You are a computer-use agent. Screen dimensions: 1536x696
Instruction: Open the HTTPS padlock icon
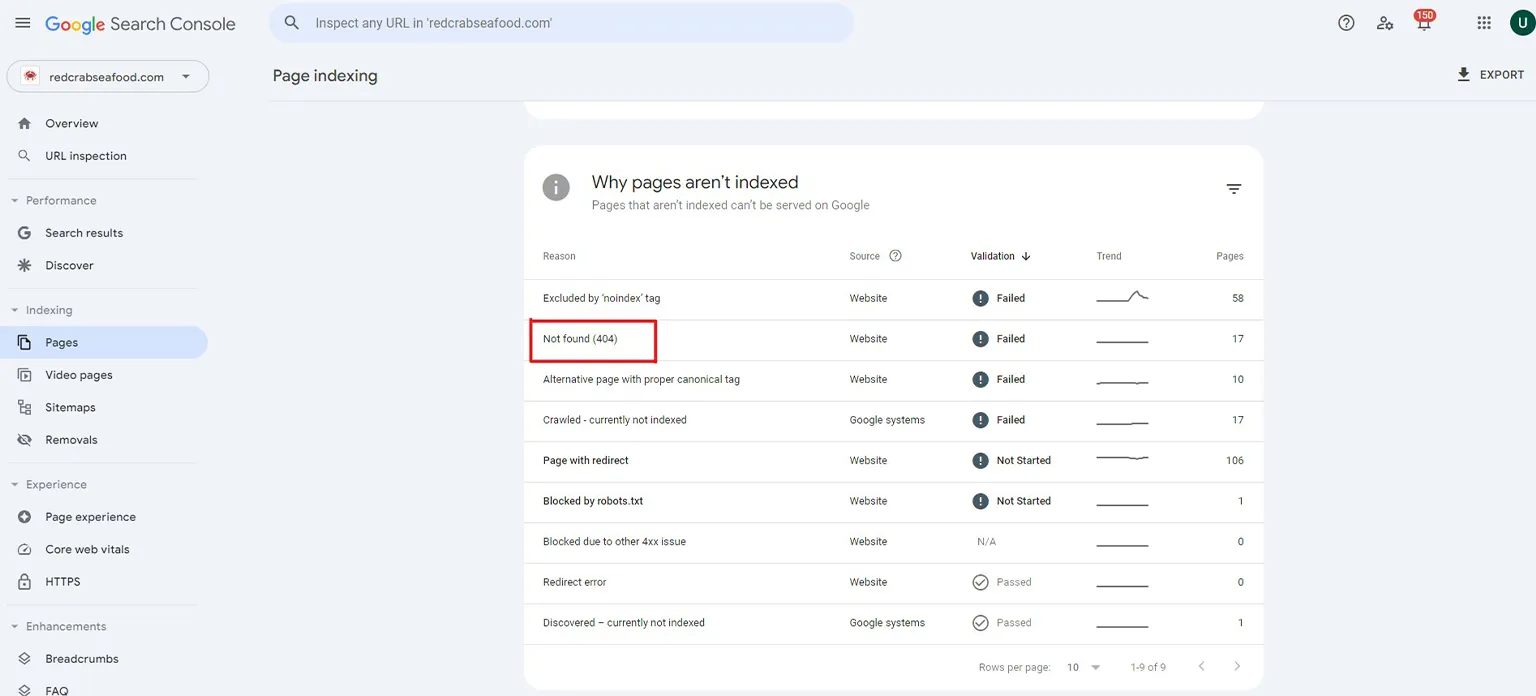point(24,581)
